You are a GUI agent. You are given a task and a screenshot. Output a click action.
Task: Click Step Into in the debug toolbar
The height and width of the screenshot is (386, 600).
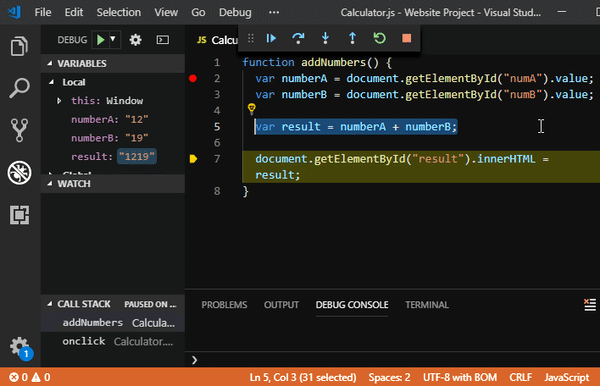click(325, 38)
